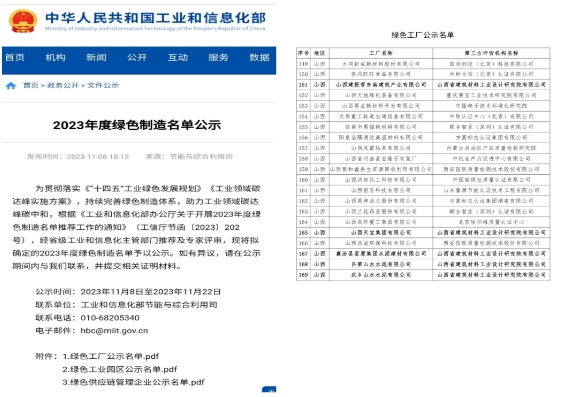Viewport: 582px width, 397px height.
Task: Open attachment 绿色供应链管理企业公示名单.pdf
Action: [133, 382]
